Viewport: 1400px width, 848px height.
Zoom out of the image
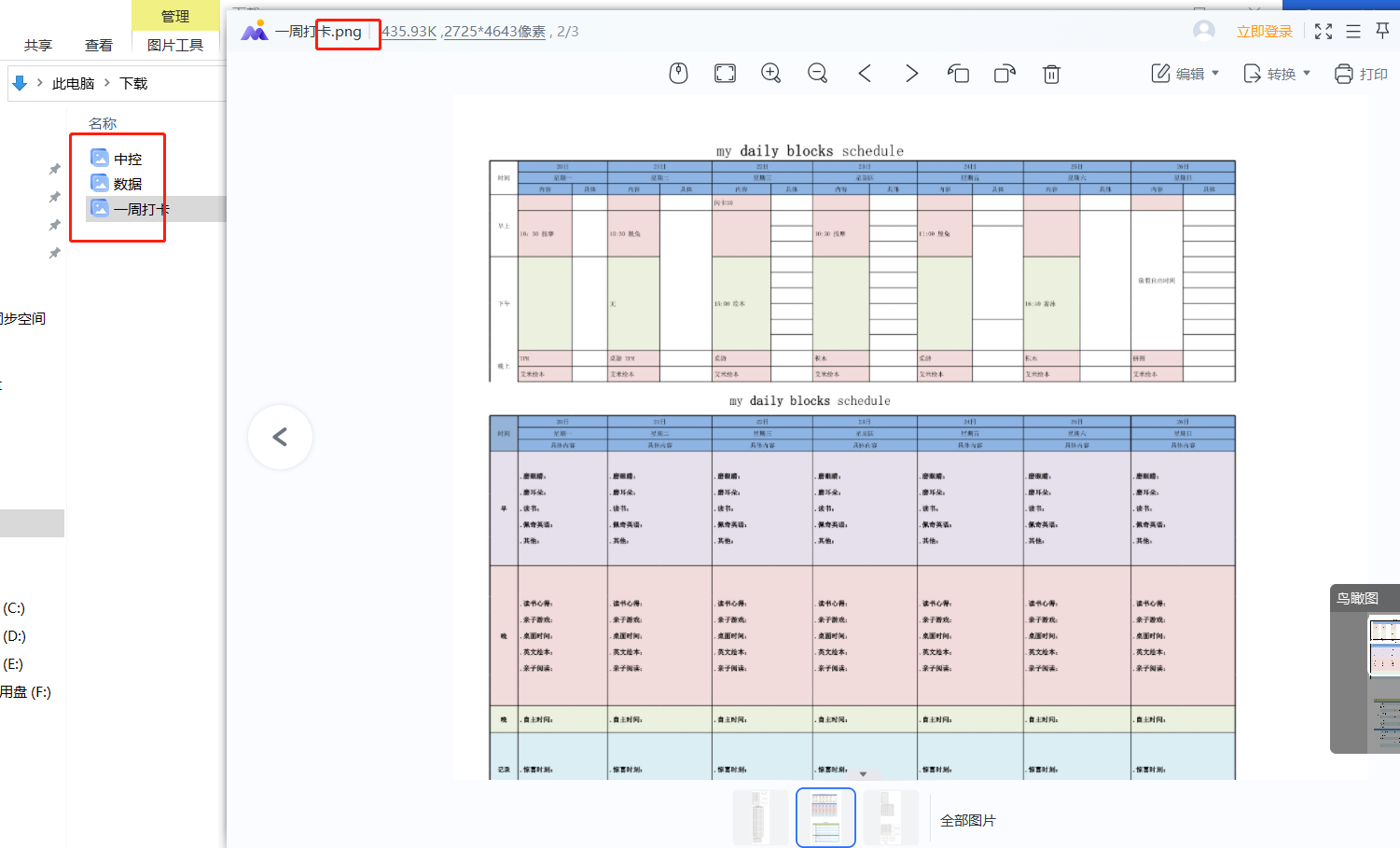[818, 73]
